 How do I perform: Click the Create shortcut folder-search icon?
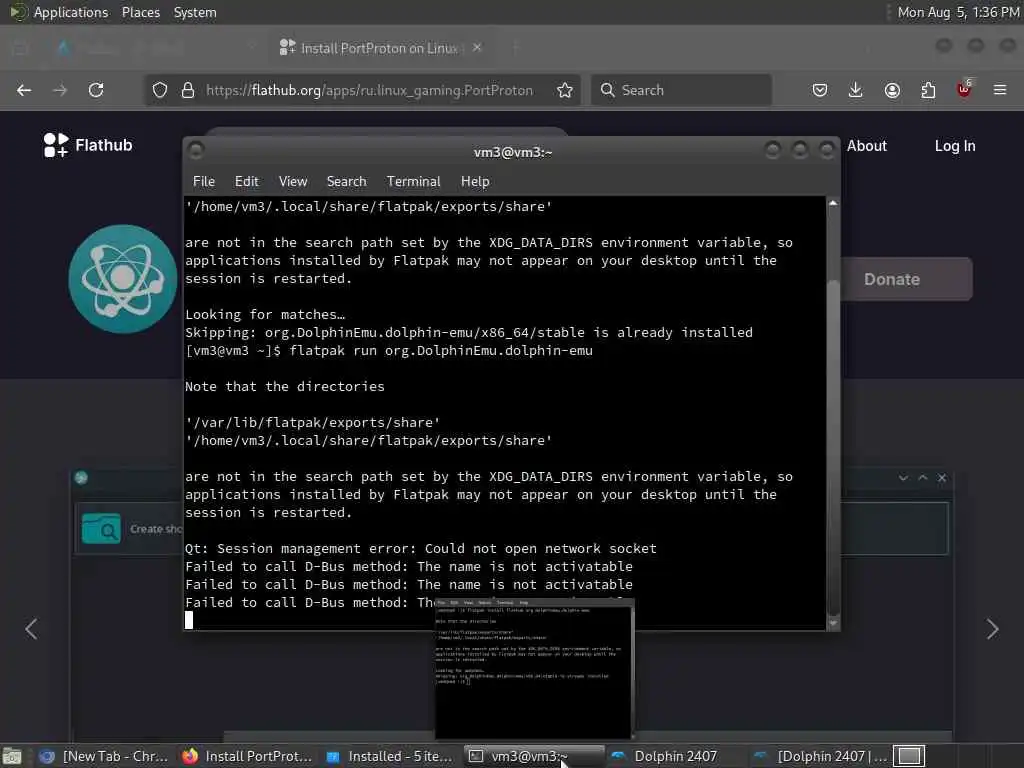point(101,529)
